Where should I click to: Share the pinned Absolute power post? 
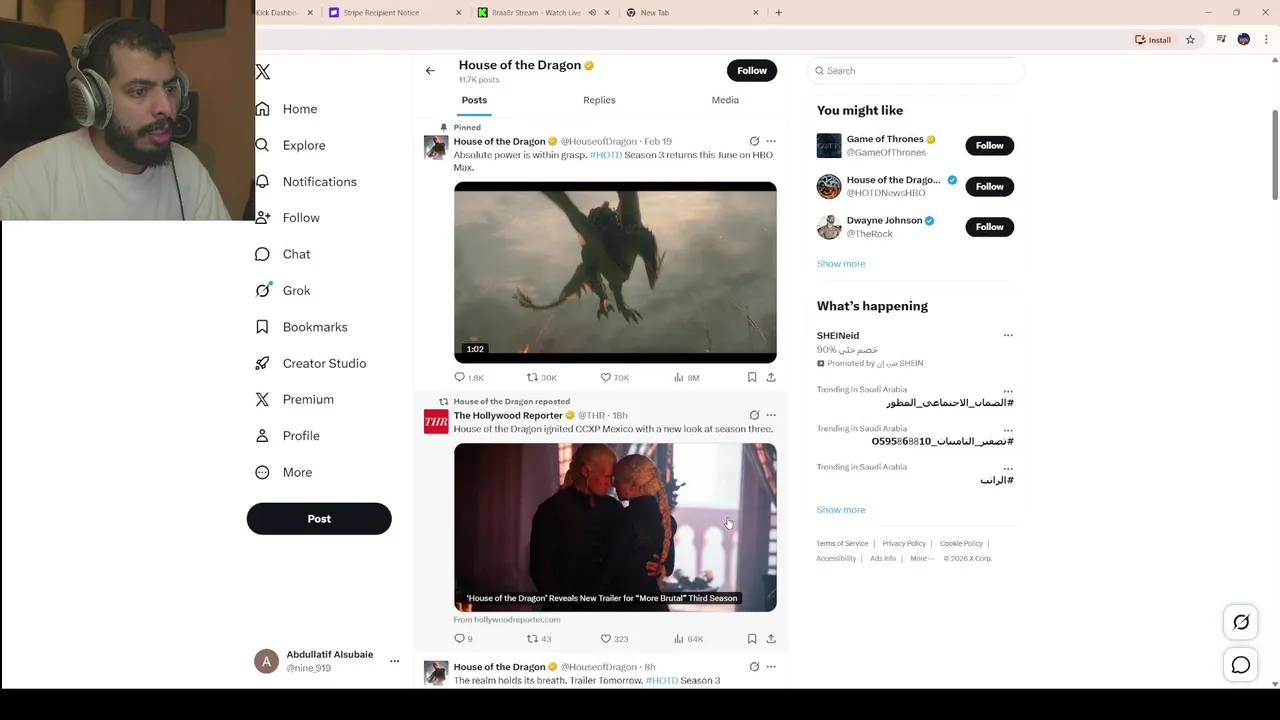pos(771,377)
